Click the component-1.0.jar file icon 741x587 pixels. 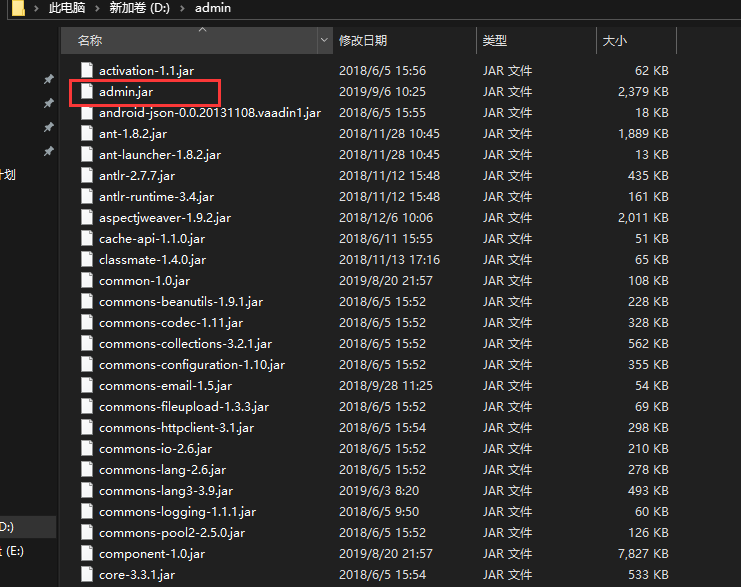tap(87, 553)
